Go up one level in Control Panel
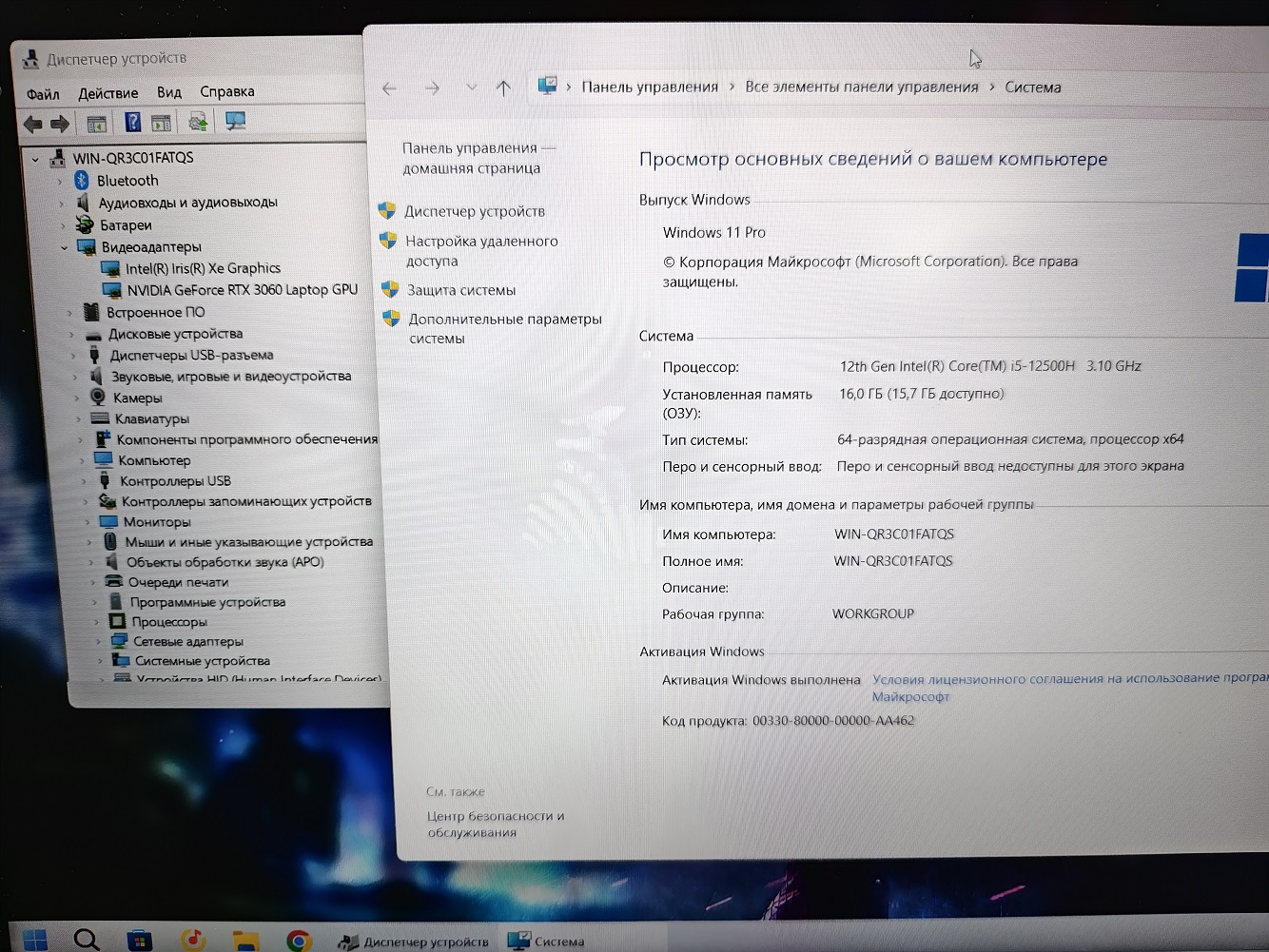This screenshot has height=952, width=1269. 503,88
